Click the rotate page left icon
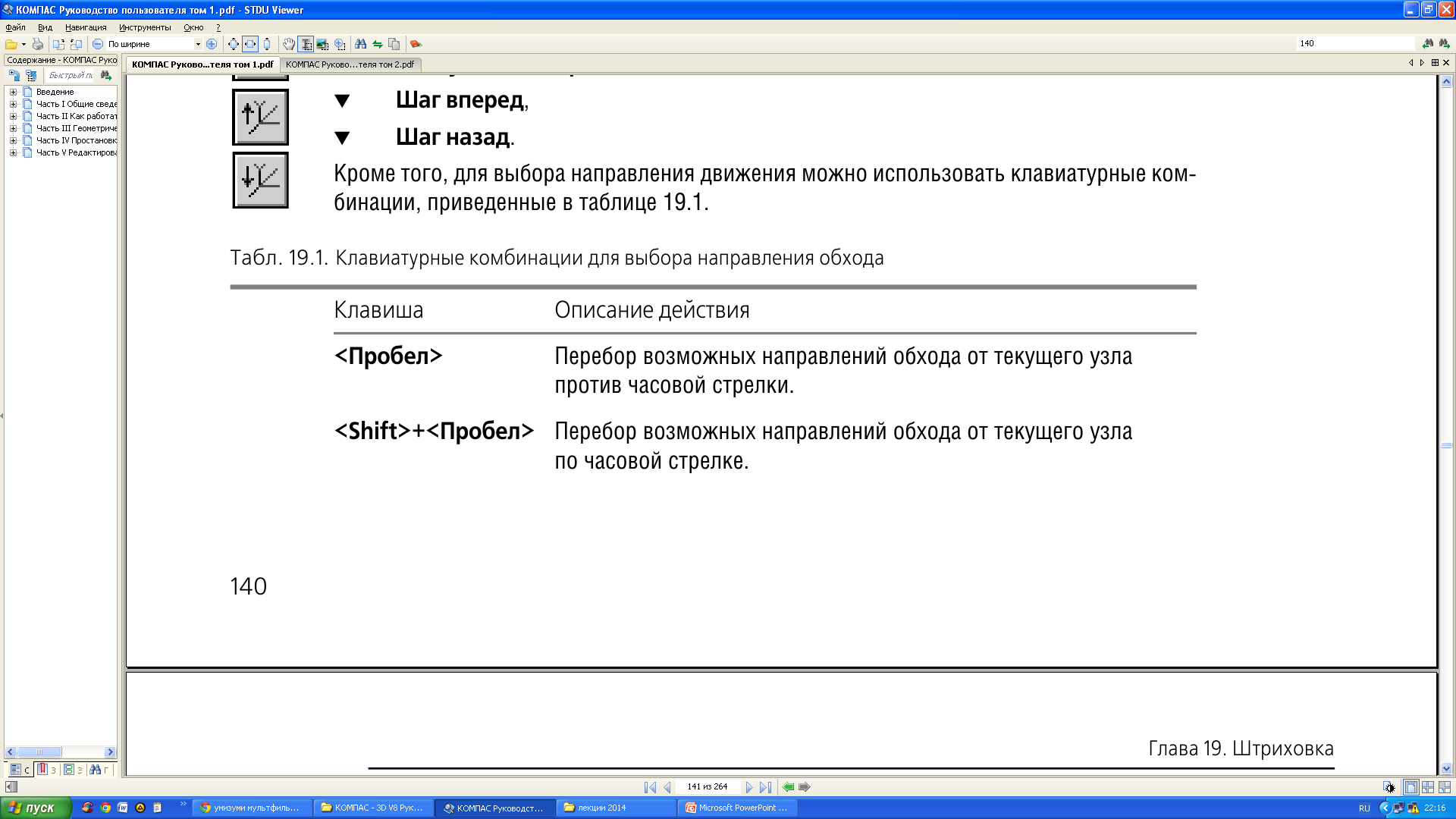The height and width of the screenshot is (819, 1456). click(58, 44)
